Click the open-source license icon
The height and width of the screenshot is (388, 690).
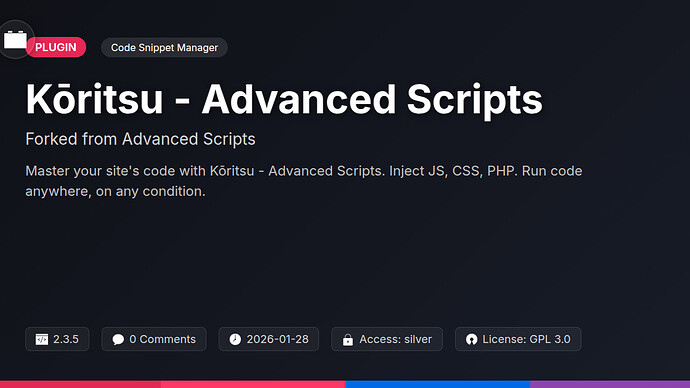pos(471,339)
